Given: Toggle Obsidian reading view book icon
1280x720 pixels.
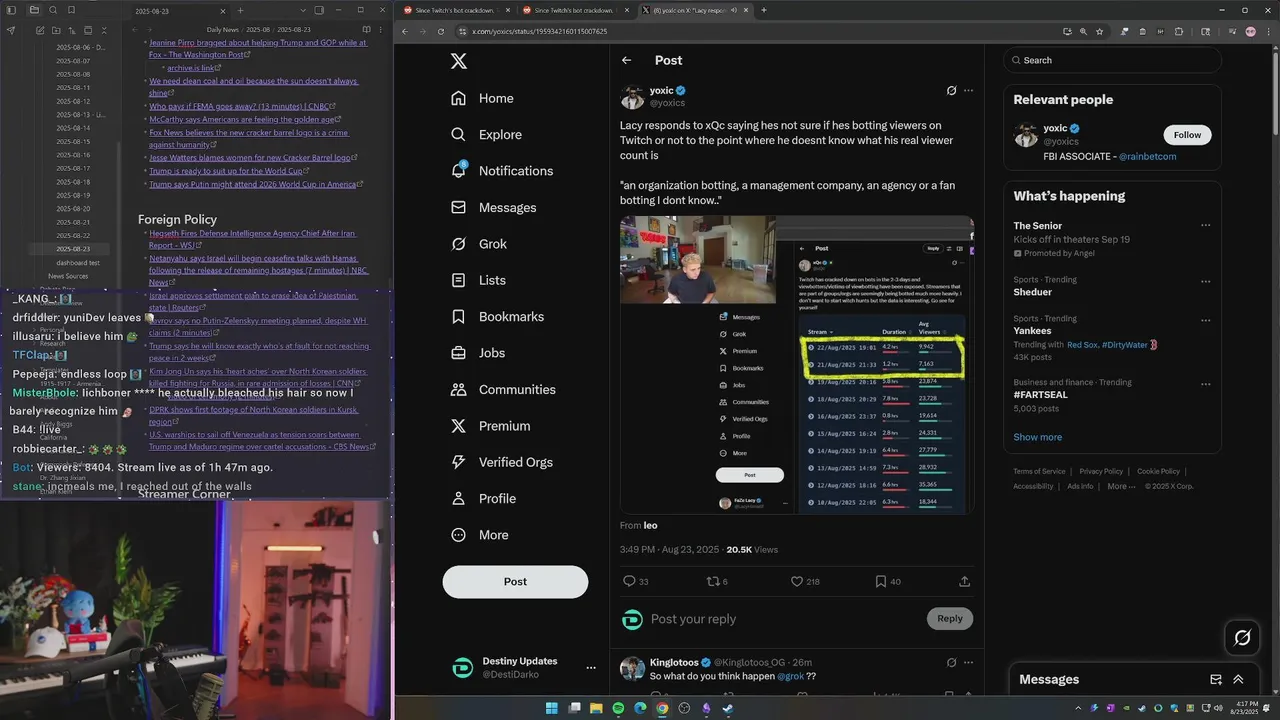Looking at the screenshot, I should tap(366, 30).
